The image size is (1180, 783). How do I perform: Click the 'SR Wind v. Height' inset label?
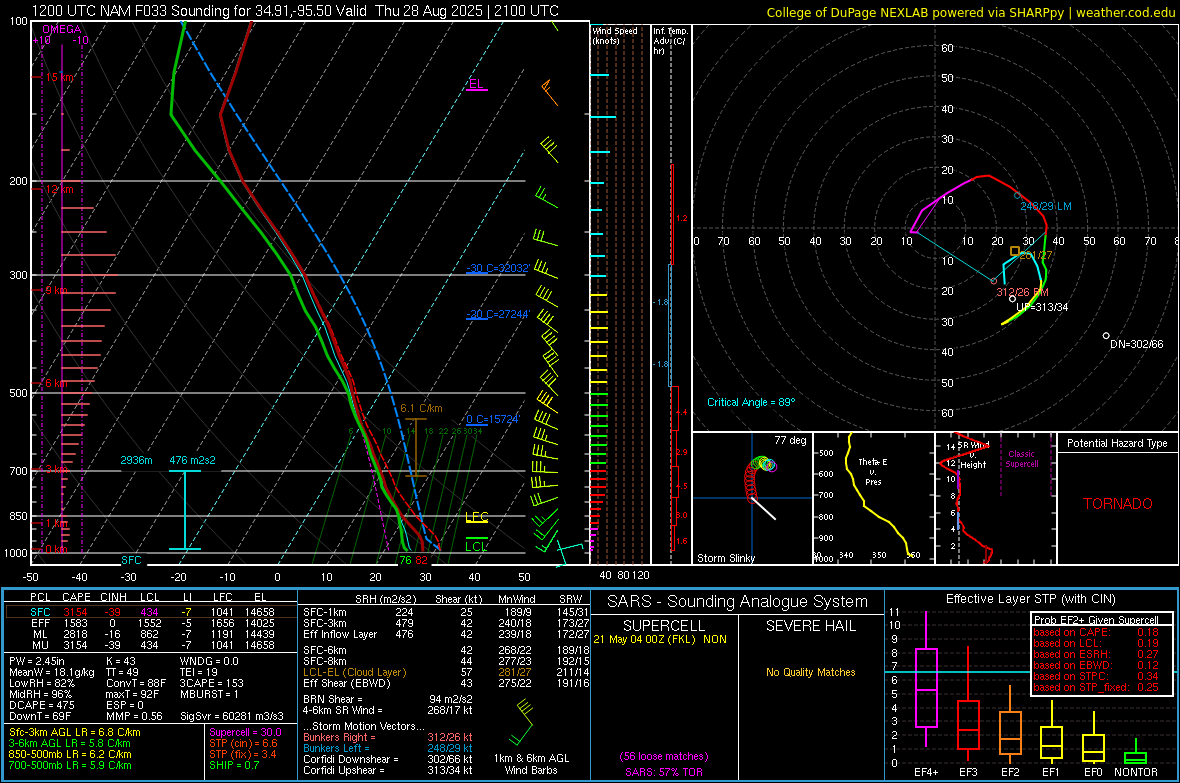click(972, 455)
